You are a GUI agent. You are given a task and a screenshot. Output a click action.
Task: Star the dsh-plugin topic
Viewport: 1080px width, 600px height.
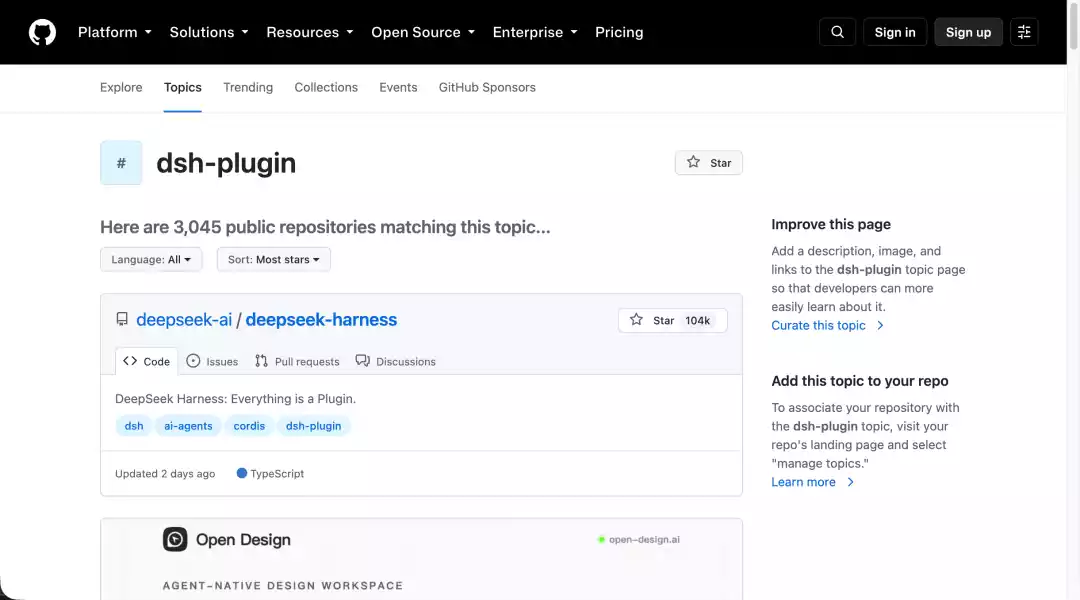708,163
